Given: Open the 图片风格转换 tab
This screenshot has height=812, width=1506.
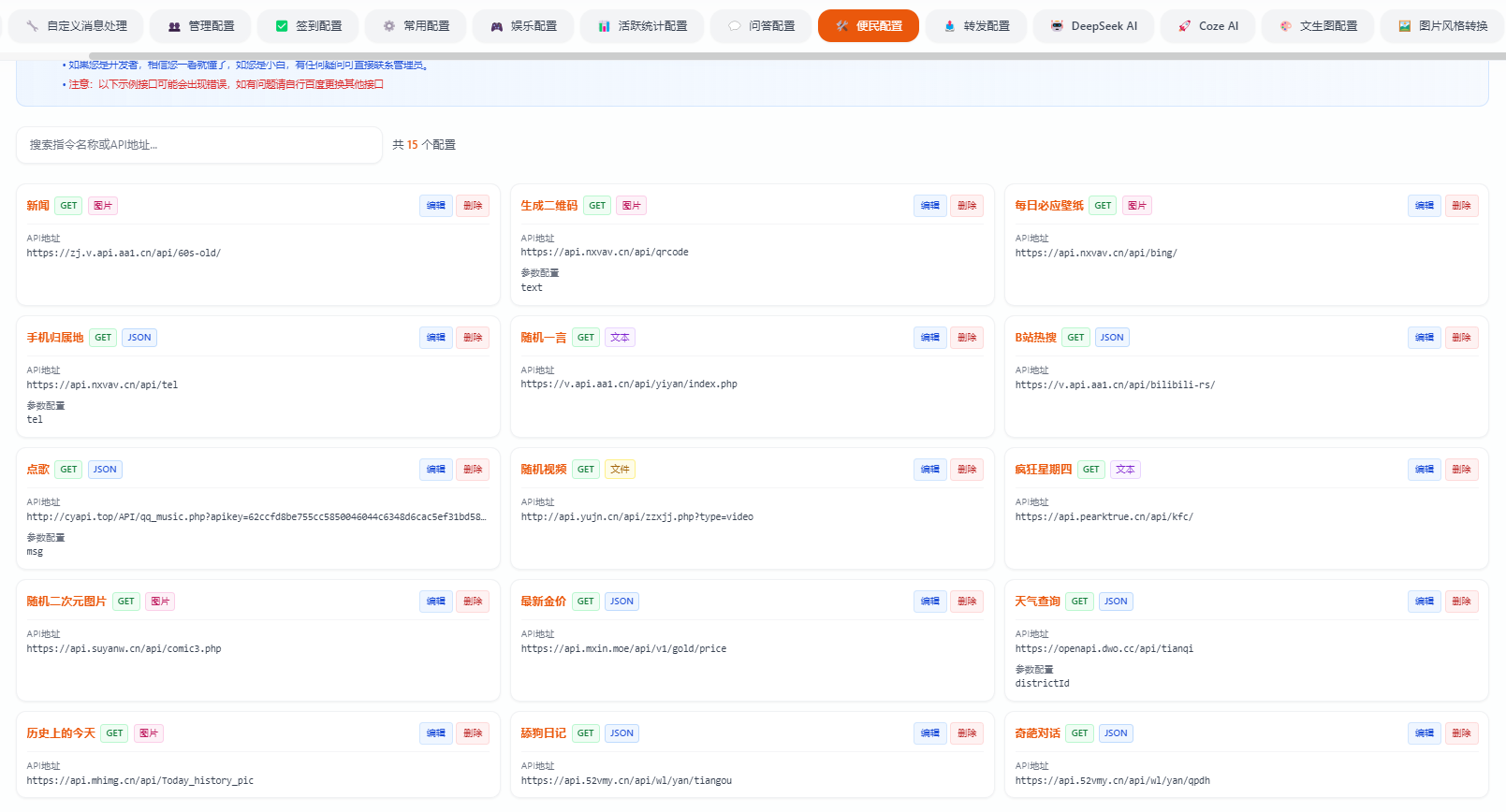Looking at the screenshot, I should 1442,26.
